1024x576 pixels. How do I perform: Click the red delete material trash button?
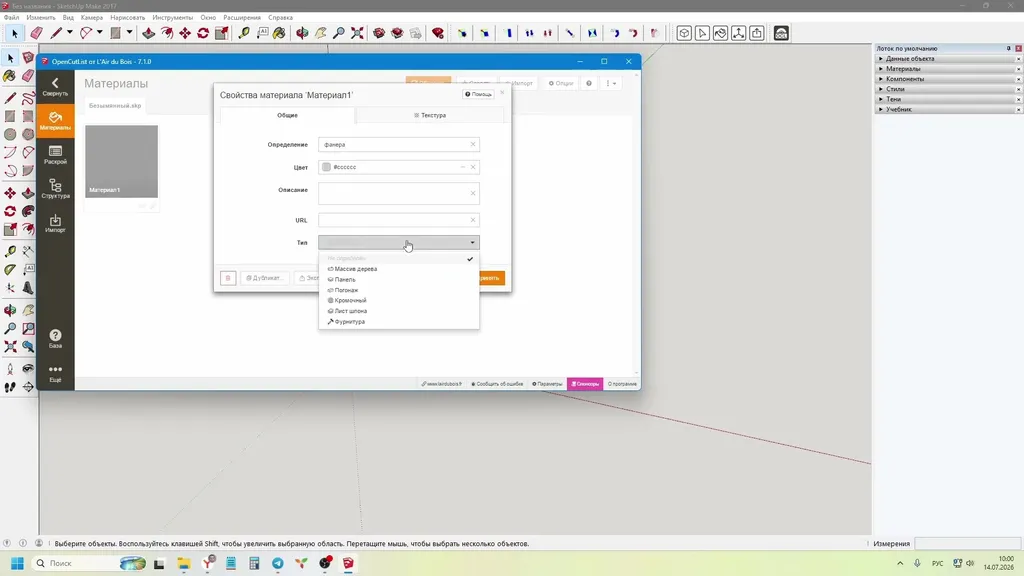pyautogui.click(x=228, y=278)
